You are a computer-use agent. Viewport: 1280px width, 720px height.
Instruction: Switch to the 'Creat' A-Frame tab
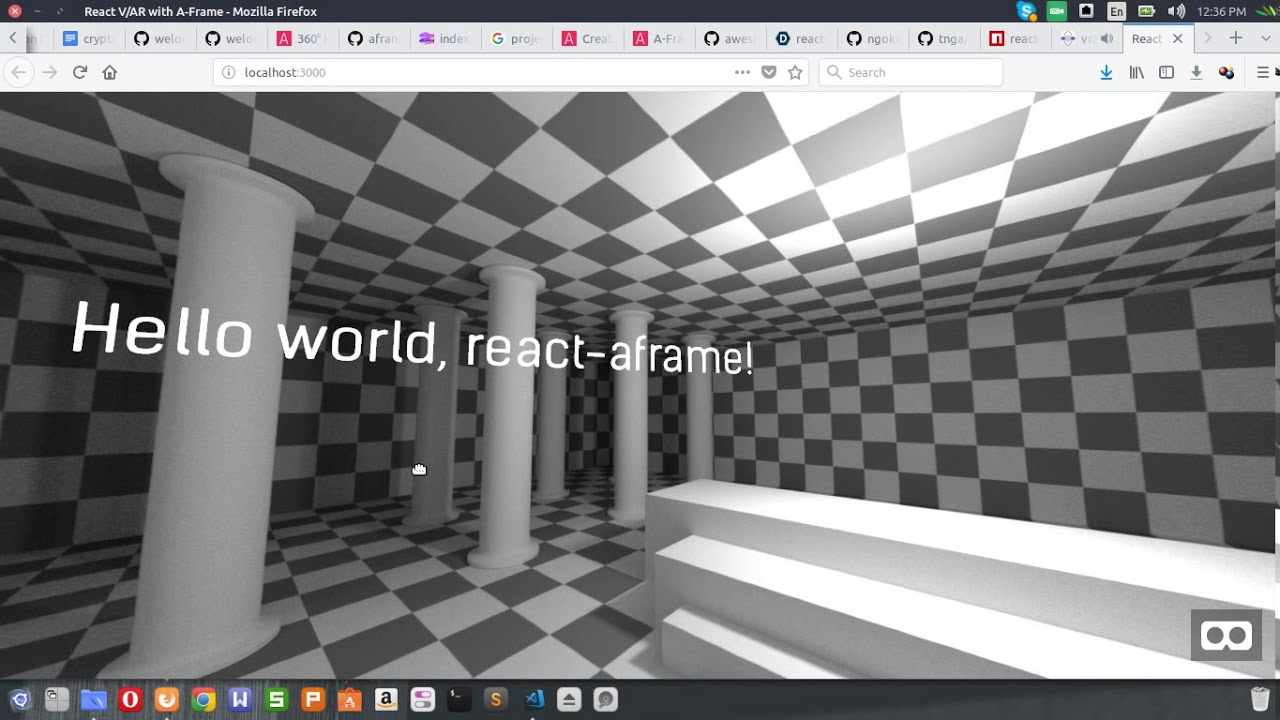click(x=588, y=39)
